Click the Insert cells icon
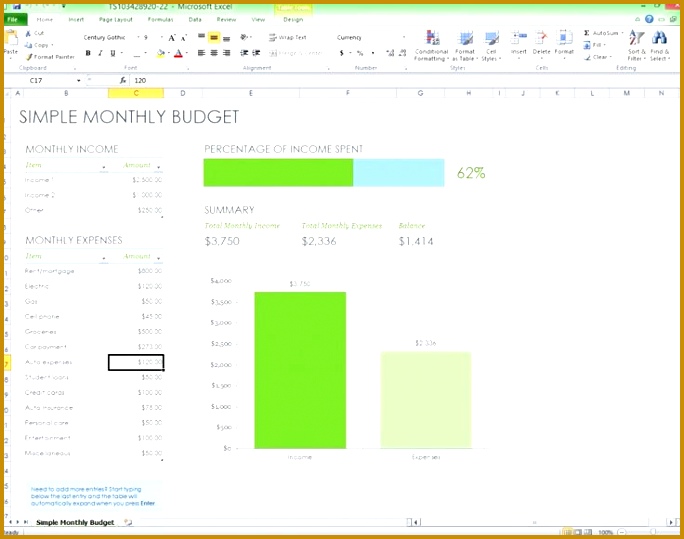Screen dimensions: 684x539 coord(519,38)
